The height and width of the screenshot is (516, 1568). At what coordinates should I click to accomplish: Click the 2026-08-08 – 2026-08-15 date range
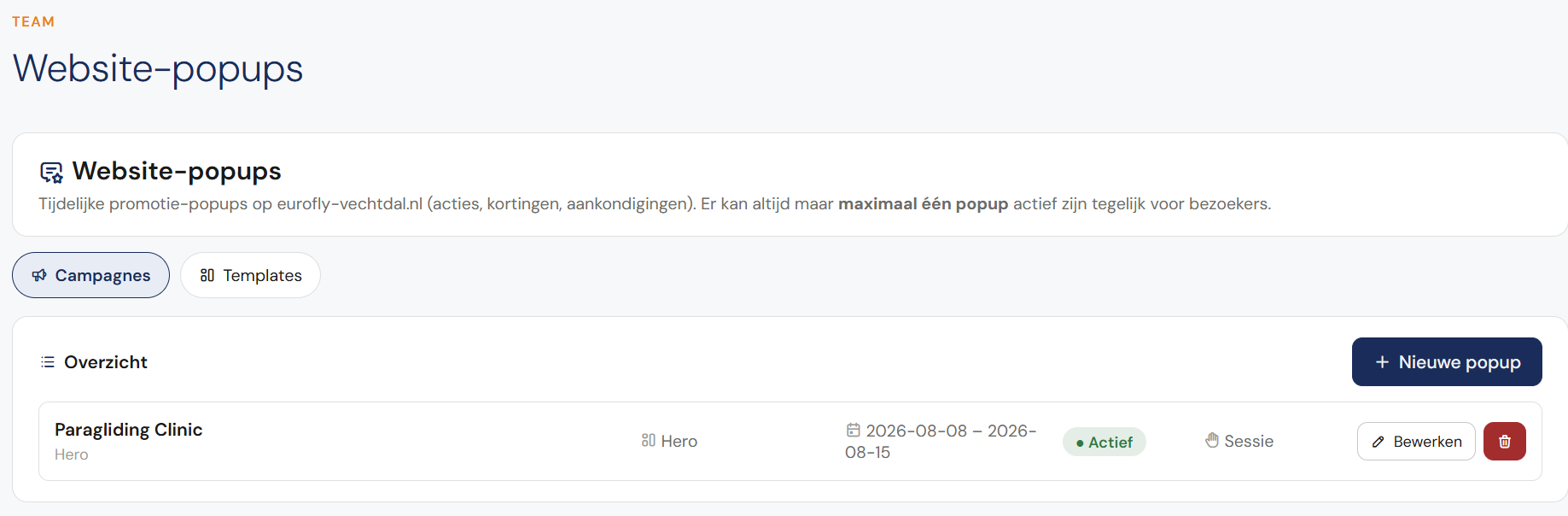point(941,441)
